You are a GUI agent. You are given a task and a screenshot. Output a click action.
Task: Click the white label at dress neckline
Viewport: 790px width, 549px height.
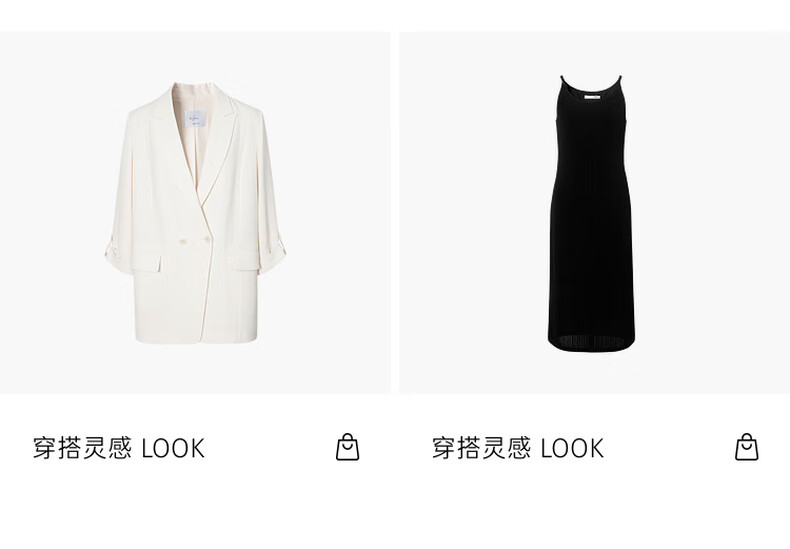click(592, 95)
